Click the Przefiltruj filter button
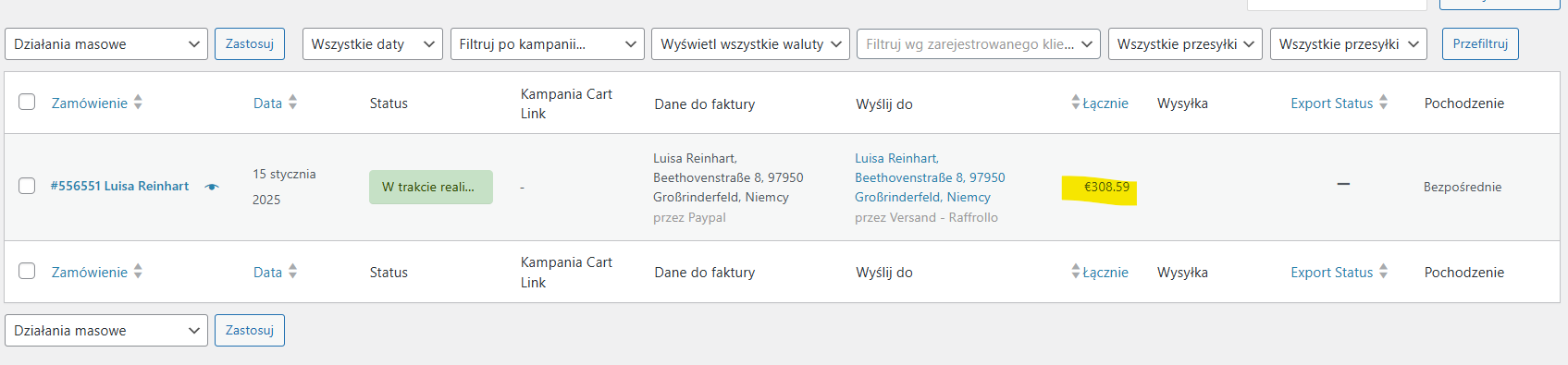This screenshot has width=1568, height=365. (x=1480, y=43)
